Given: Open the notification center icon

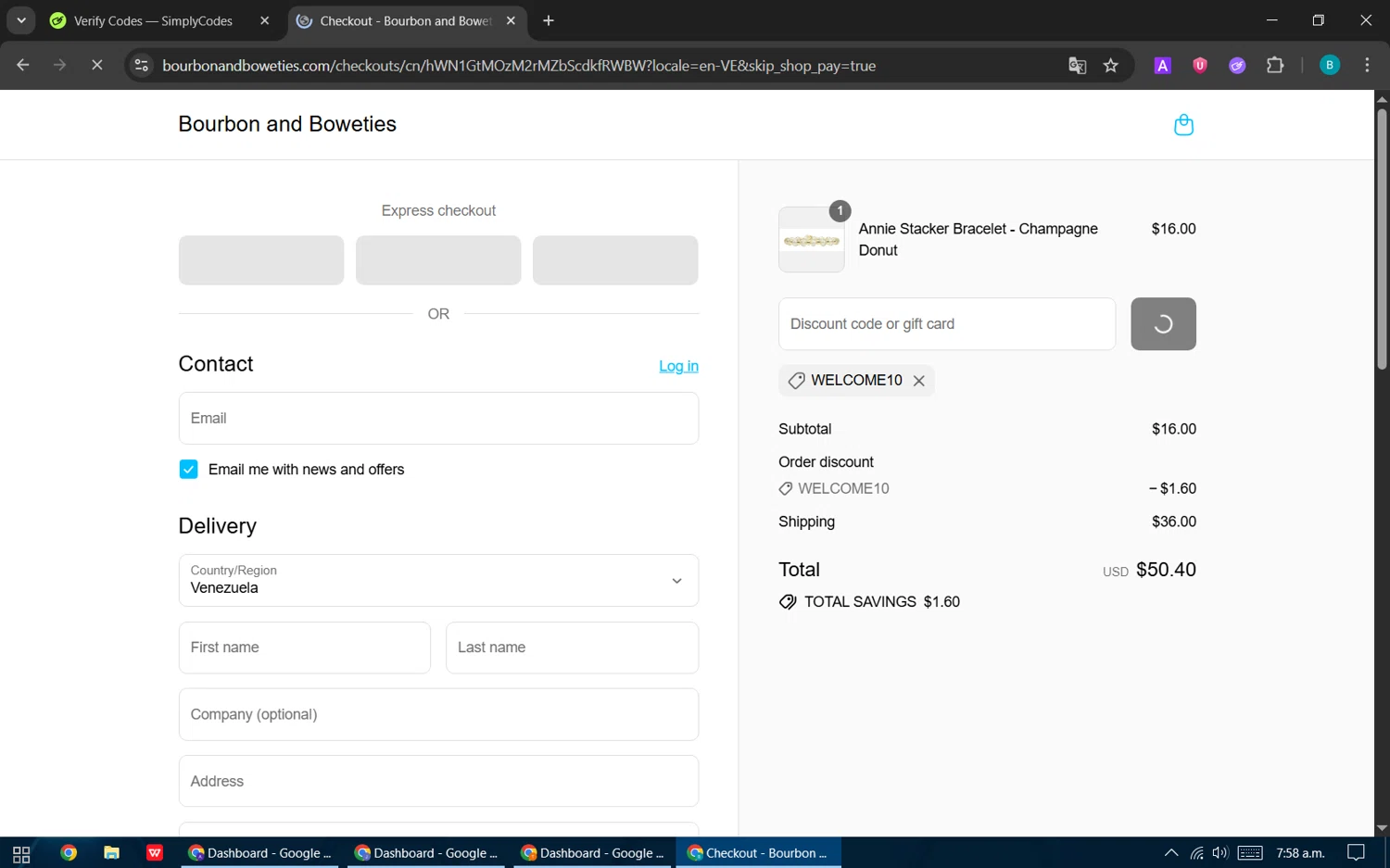Looking at the screenshot, I should 1356,853.
